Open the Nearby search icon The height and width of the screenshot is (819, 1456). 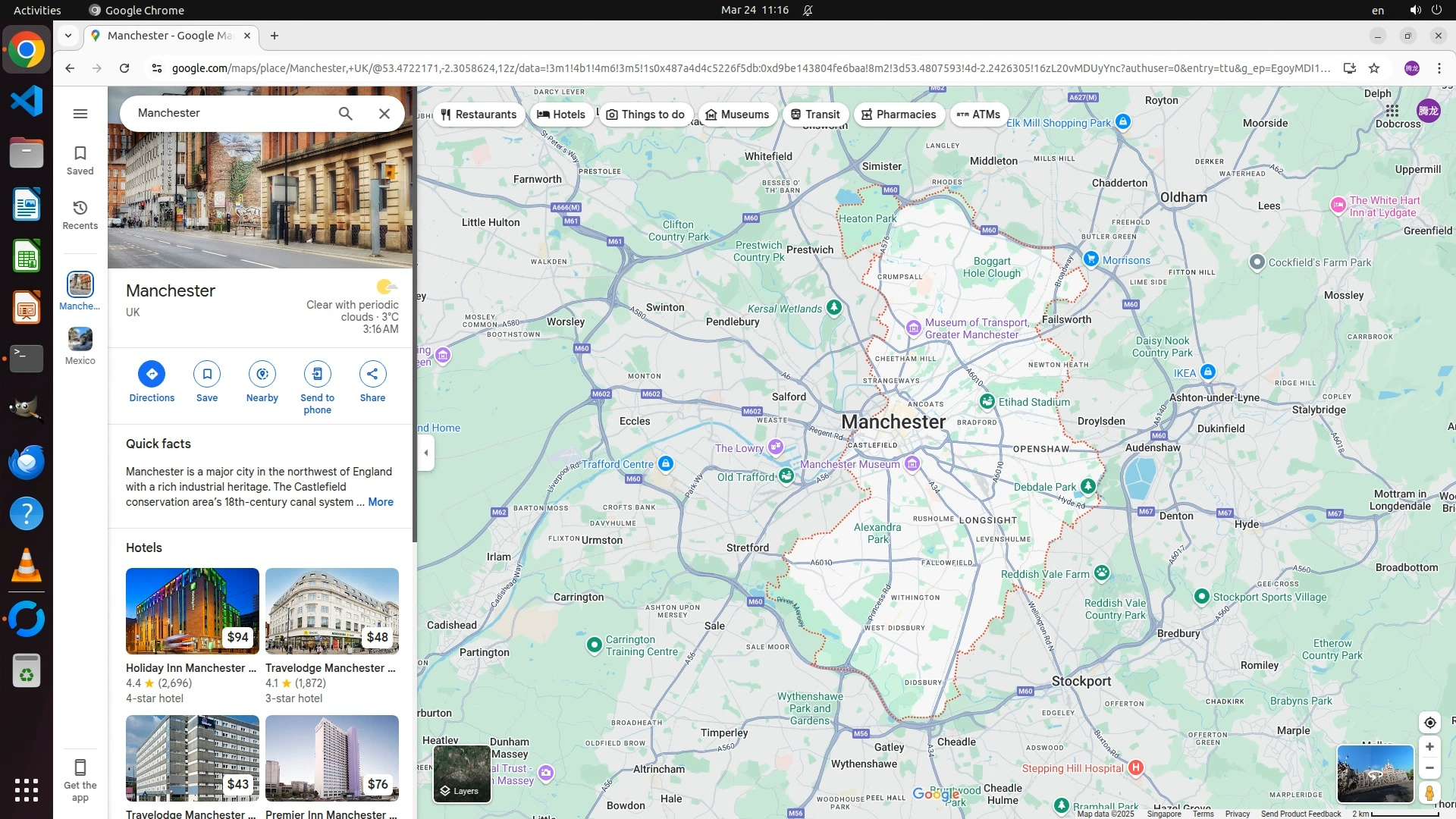pos(262,374)
